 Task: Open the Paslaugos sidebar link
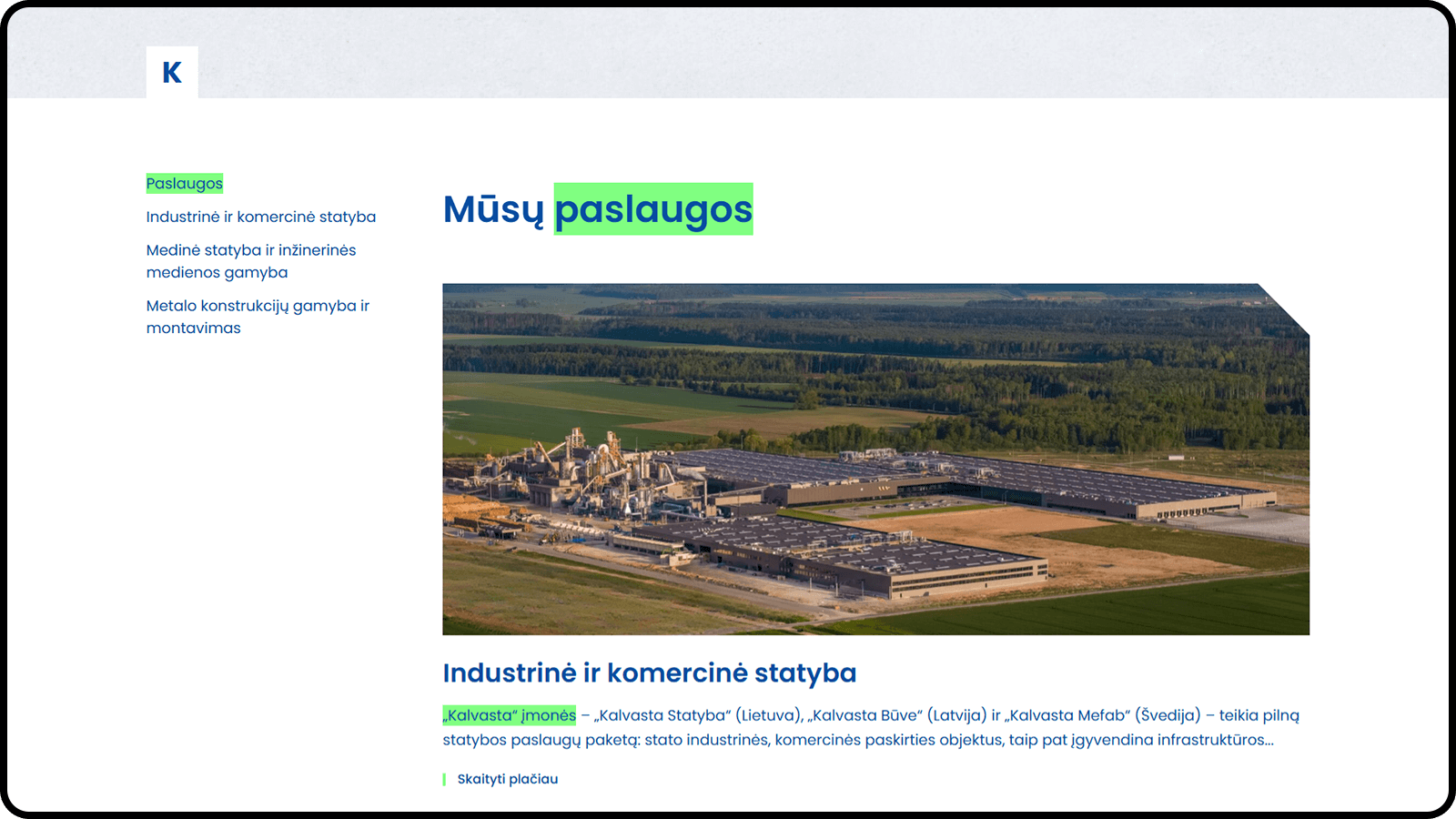click(185, 184)
